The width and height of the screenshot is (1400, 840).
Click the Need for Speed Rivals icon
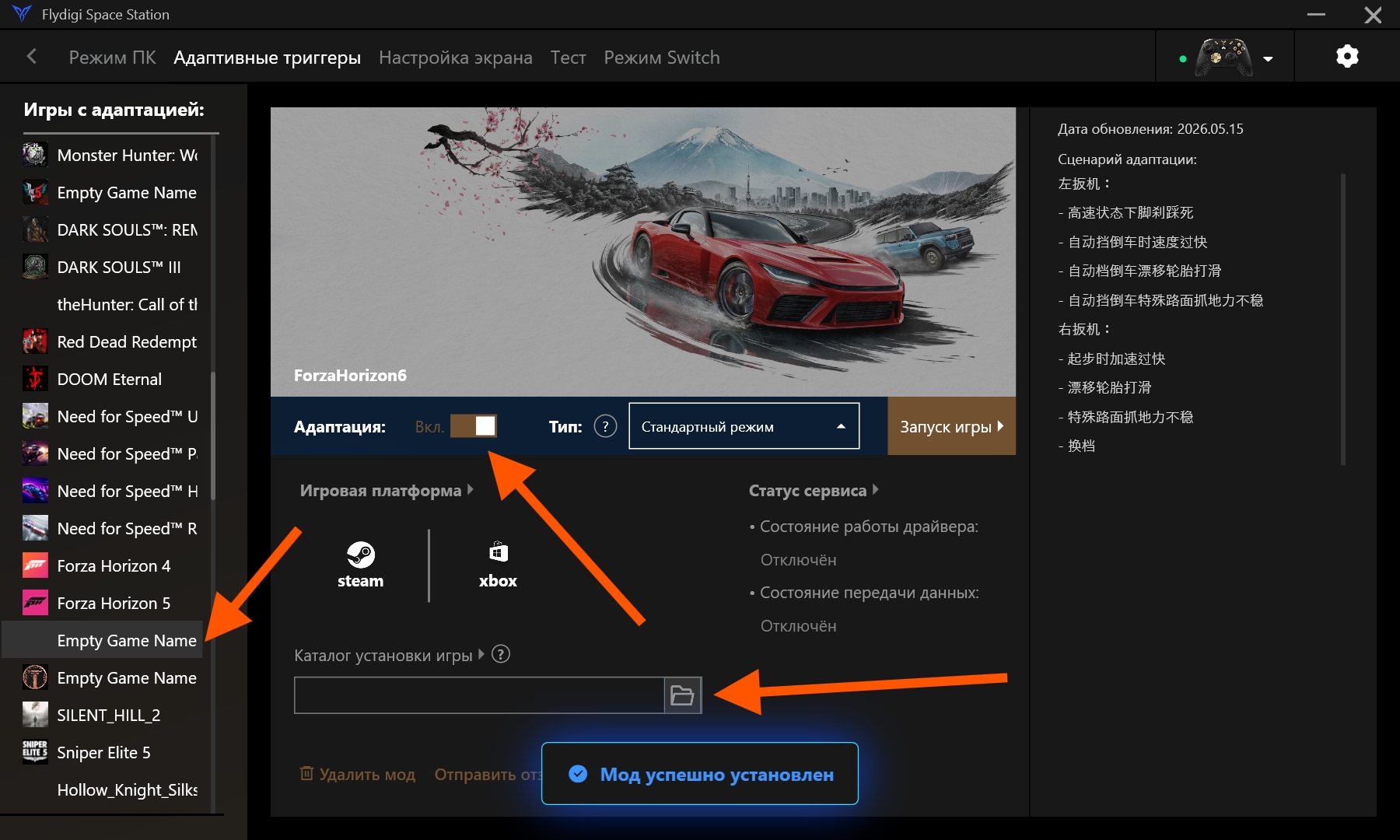click(35, 528)
